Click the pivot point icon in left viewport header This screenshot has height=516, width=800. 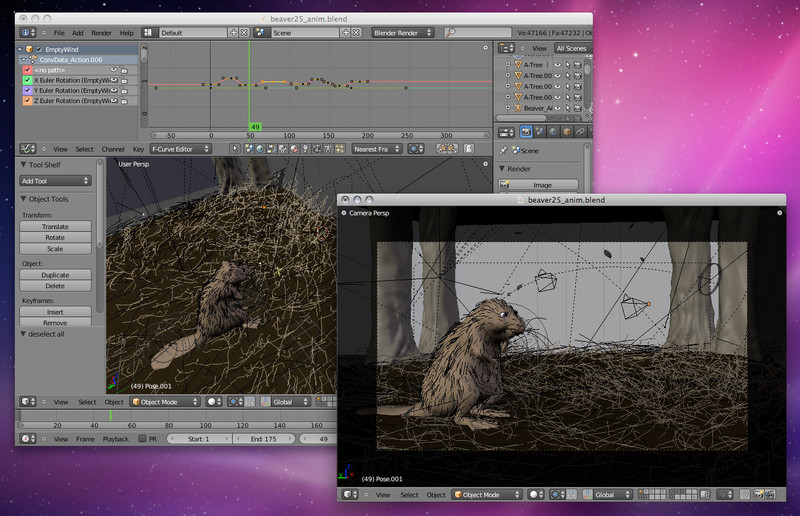point(235,402)
